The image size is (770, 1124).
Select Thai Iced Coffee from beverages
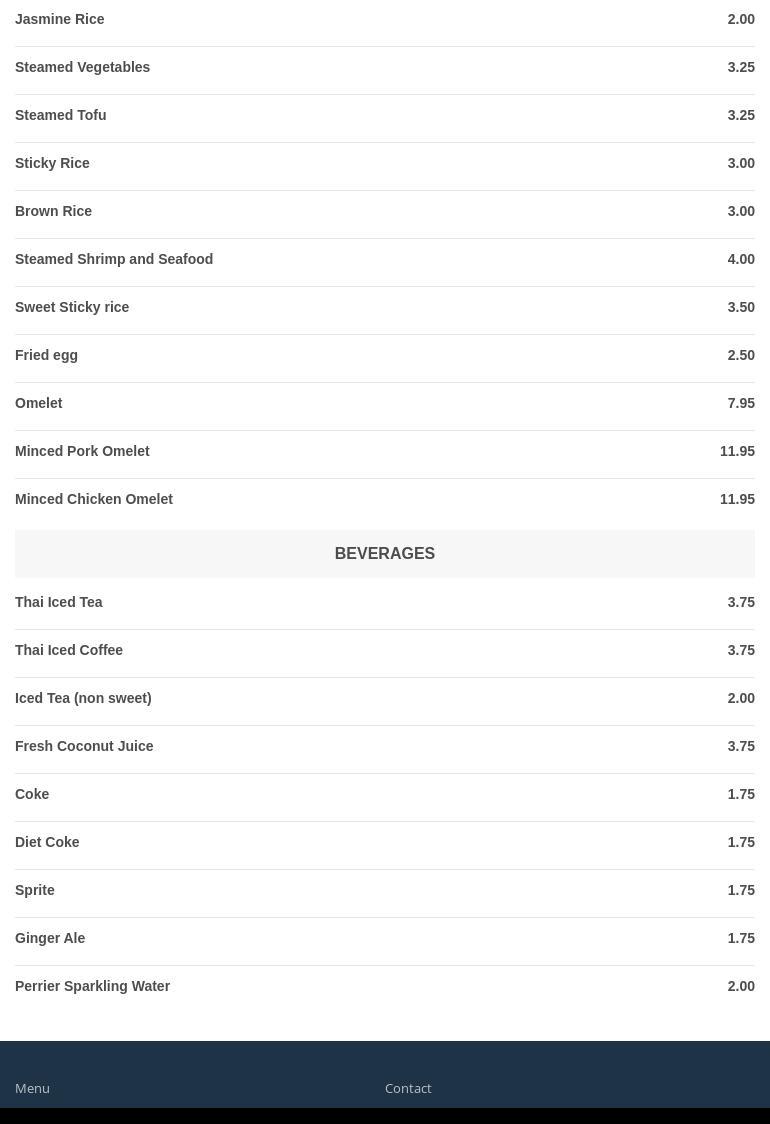[x=69, y=650]
